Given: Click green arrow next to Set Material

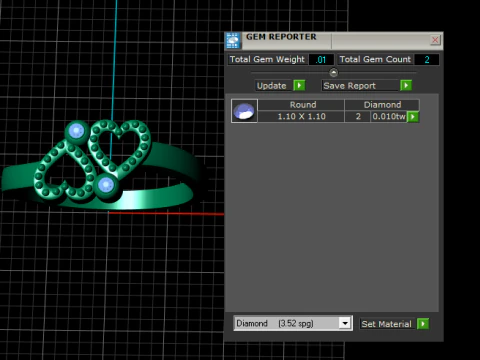Looking at the screenshot, I should 423,324.
